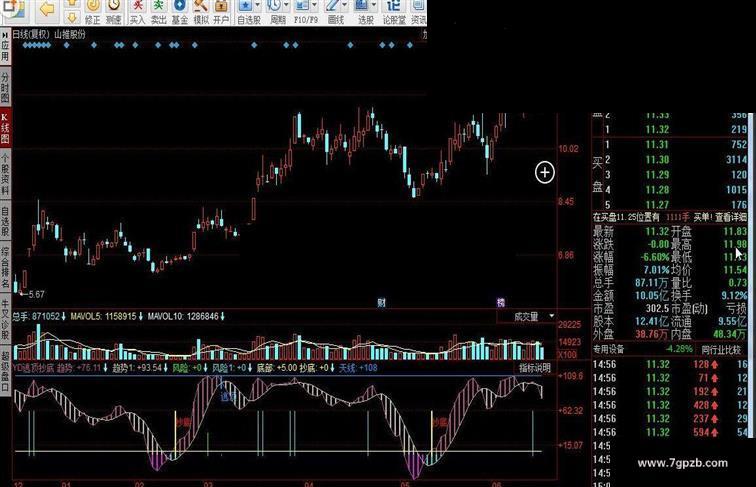Click the 内盘 48.34万 value

coord(729,334)
